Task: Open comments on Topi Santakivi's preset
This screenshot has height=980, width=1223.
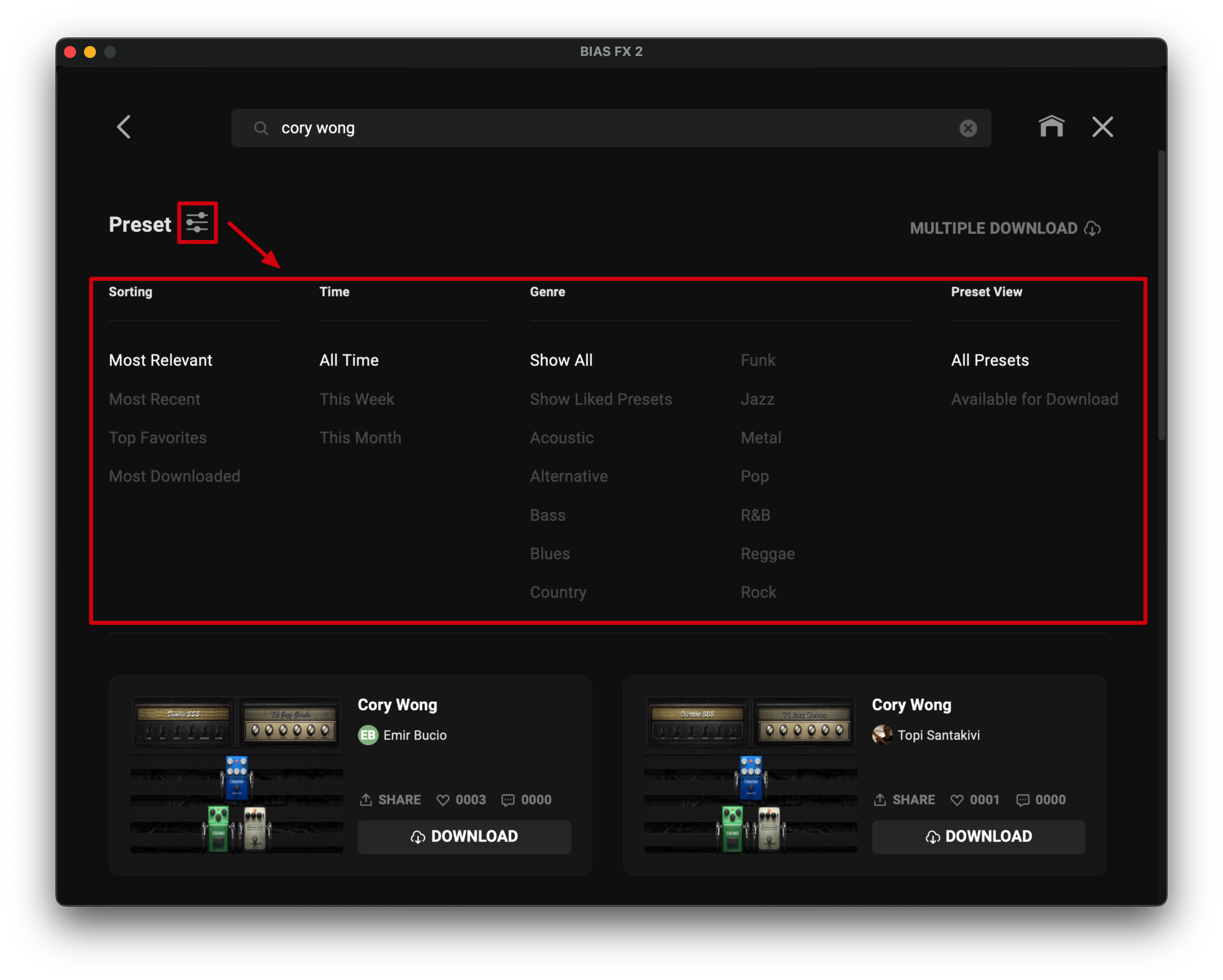Action: click(1023, 799)
